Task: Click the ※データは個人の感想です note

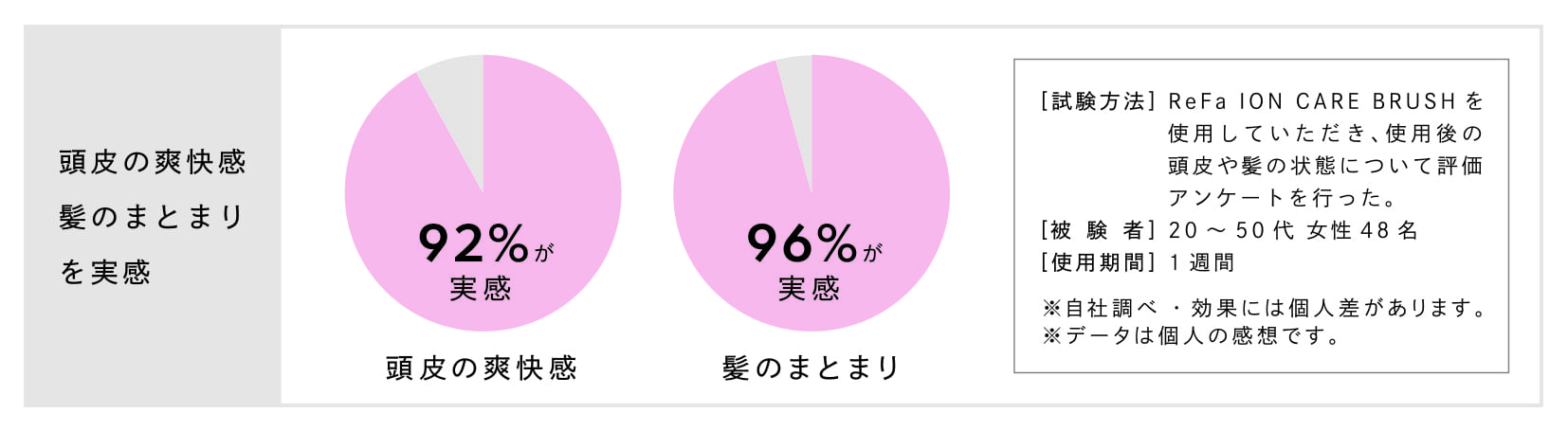Action: [1191, 336]
